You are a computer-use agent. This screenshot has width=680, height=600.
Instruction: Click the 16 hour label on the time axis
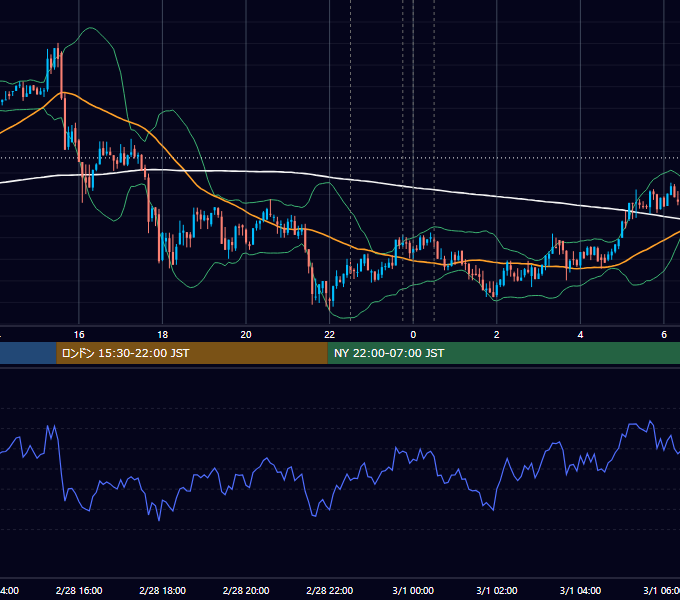point(79,335)
